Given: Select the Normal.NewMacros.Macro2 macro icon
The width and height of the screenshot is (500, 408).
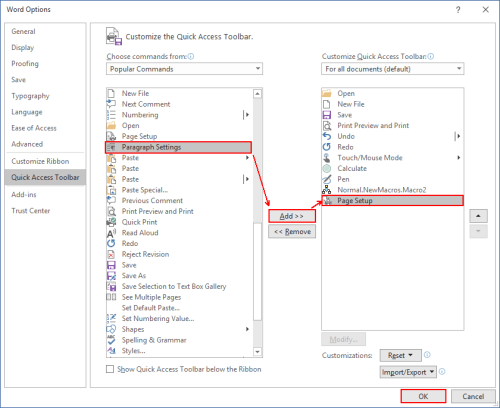Looking at the screenshot, I should pos(327,190).
